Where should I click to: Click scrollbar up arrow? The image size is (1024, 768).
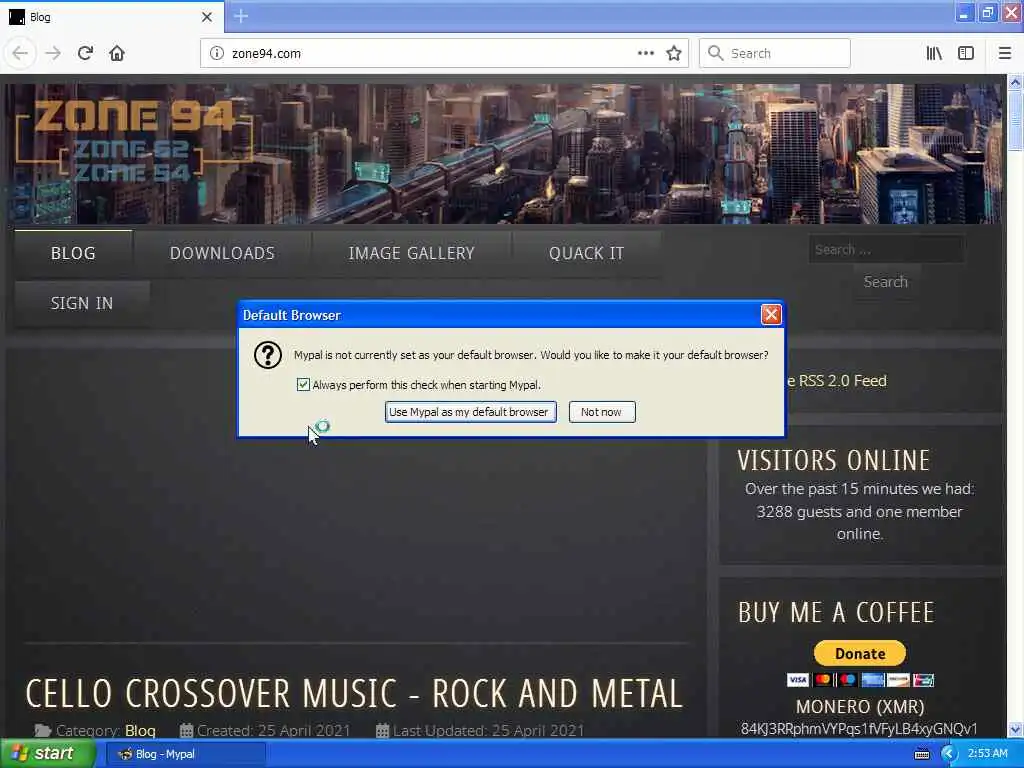1015,82
